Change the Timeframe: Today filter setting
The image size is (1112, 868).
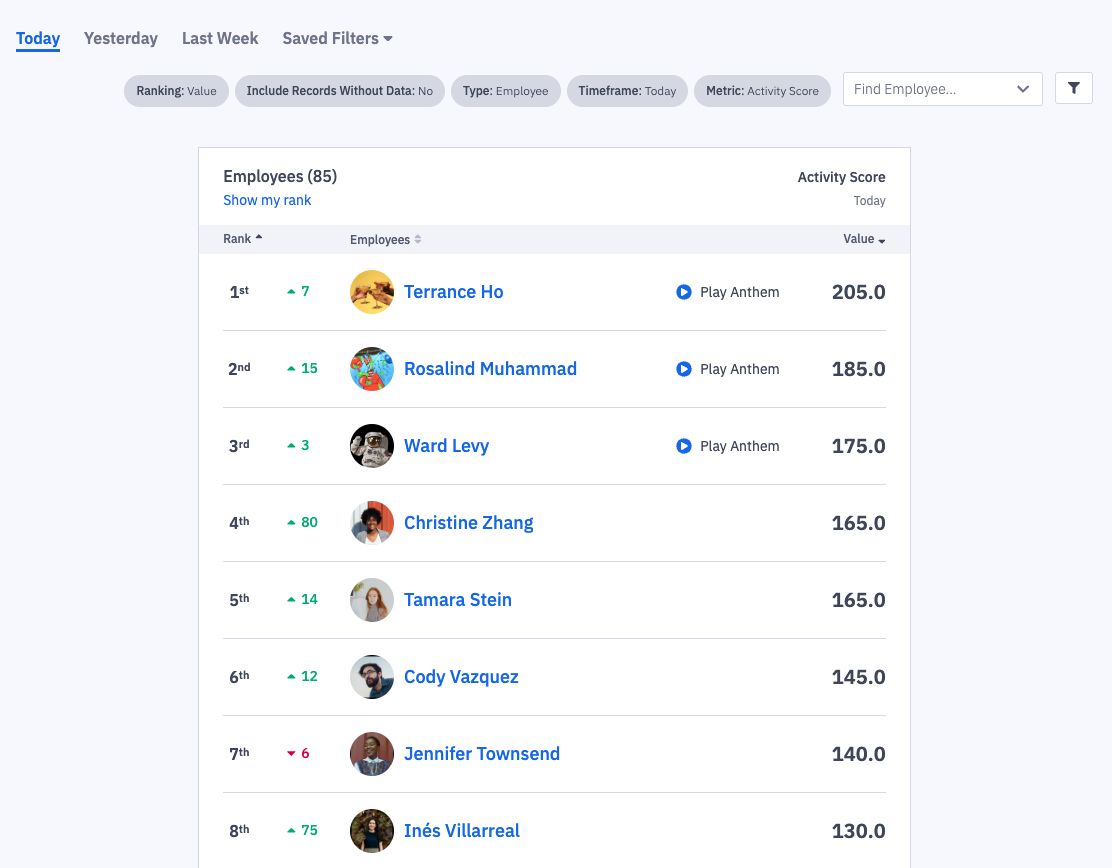pos(627,90)
